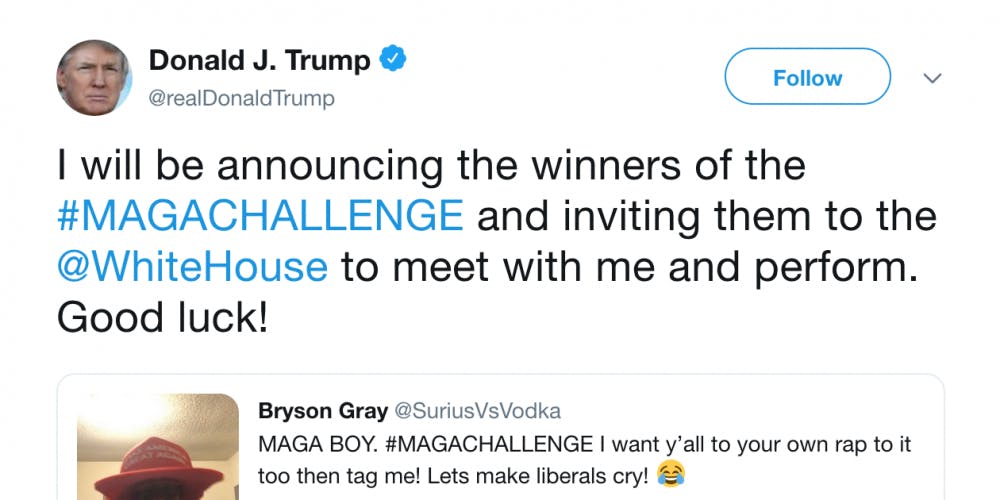The height and width of the screenshot is (500, 1000).
Task: Open the @WhiteHouse mention link
Action: (x=192, y=266)
